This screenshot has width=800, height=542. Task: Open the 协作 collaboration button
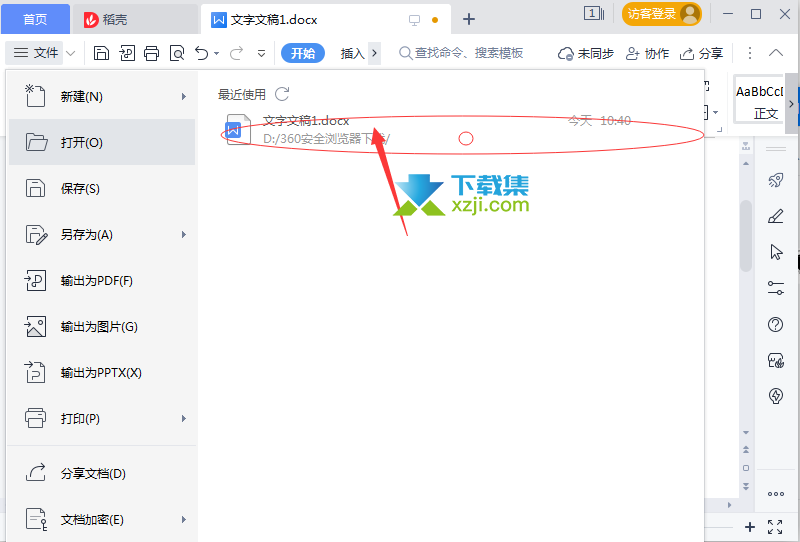click(647, 53)
